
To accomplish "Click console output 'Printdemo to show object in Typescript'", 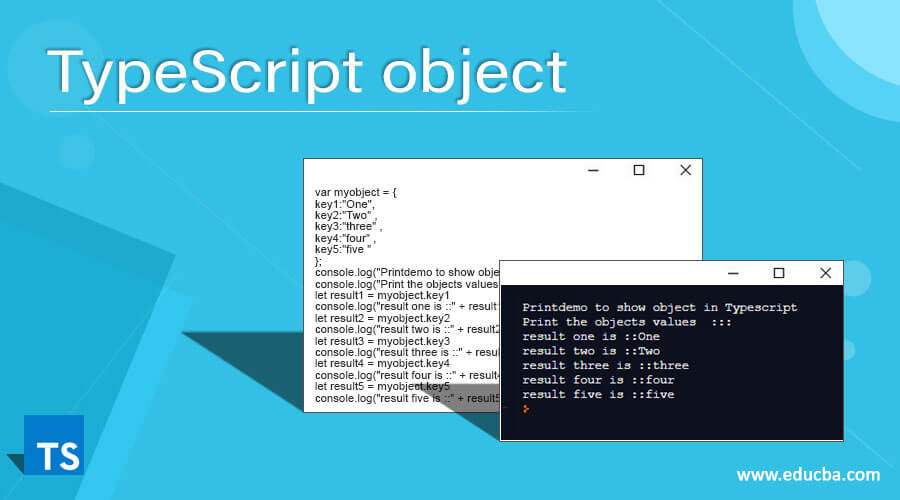I will pos(660,308).
